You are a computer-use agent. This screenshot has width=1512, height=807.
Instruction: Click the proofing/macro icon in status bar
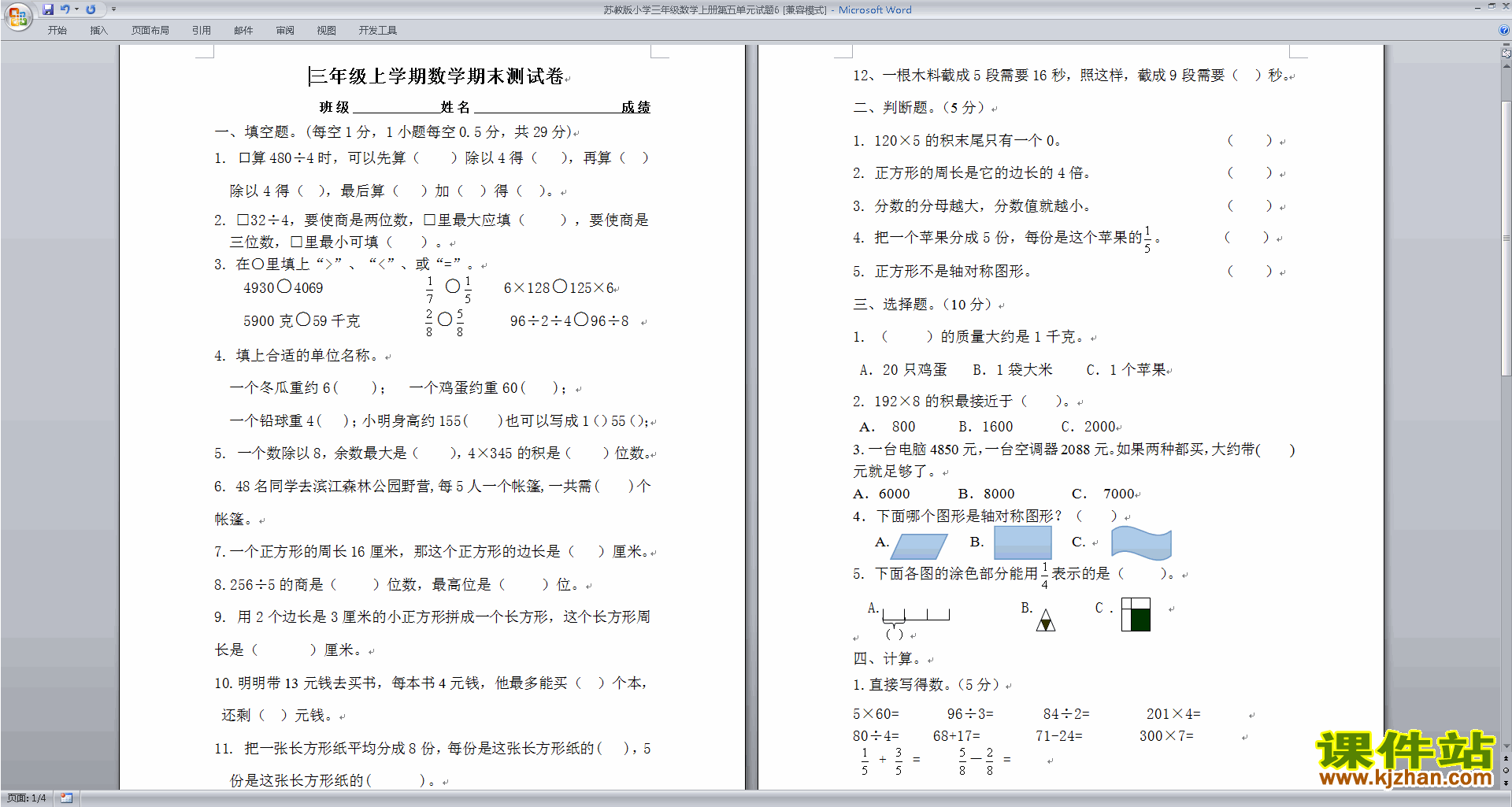pyautogui.click(x=67, y=798)
